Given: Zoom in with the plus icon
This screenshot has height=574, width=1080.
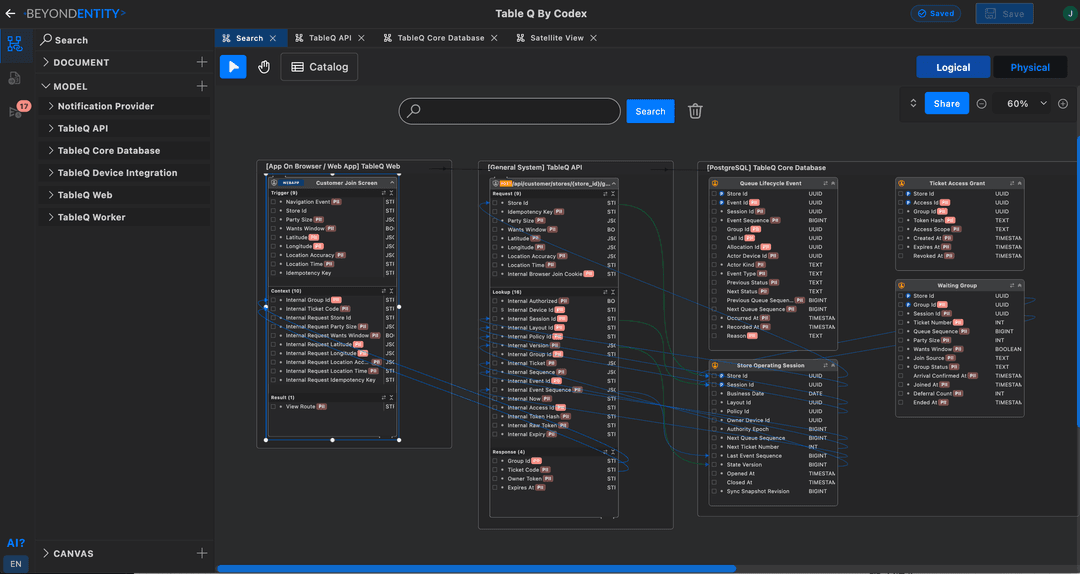Looking at the screenshot, I should (x=1063, y=103).
